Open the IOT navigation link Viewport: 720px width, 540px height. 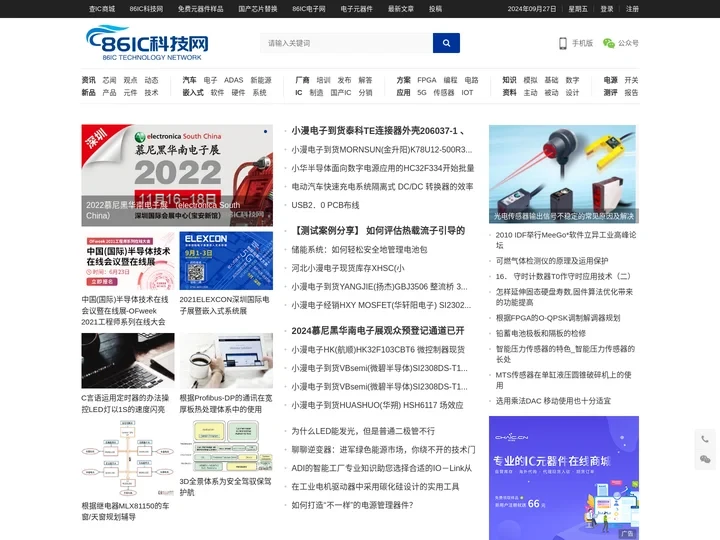[467, 92]
